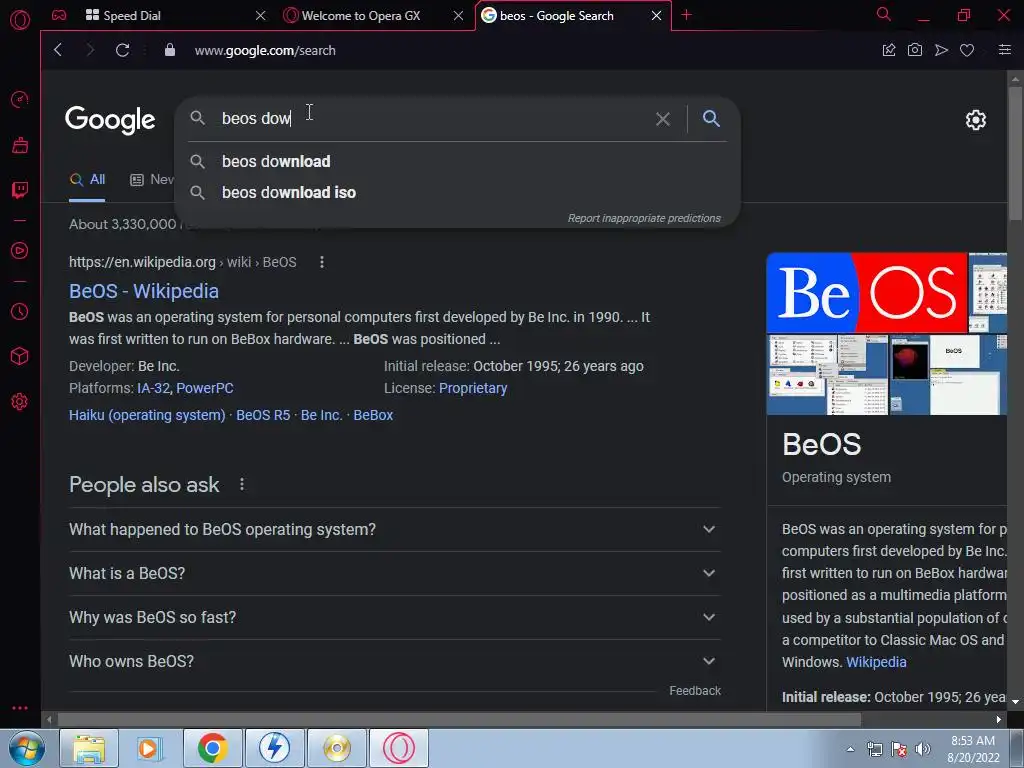Click Google logo to go home

(110, 120)
